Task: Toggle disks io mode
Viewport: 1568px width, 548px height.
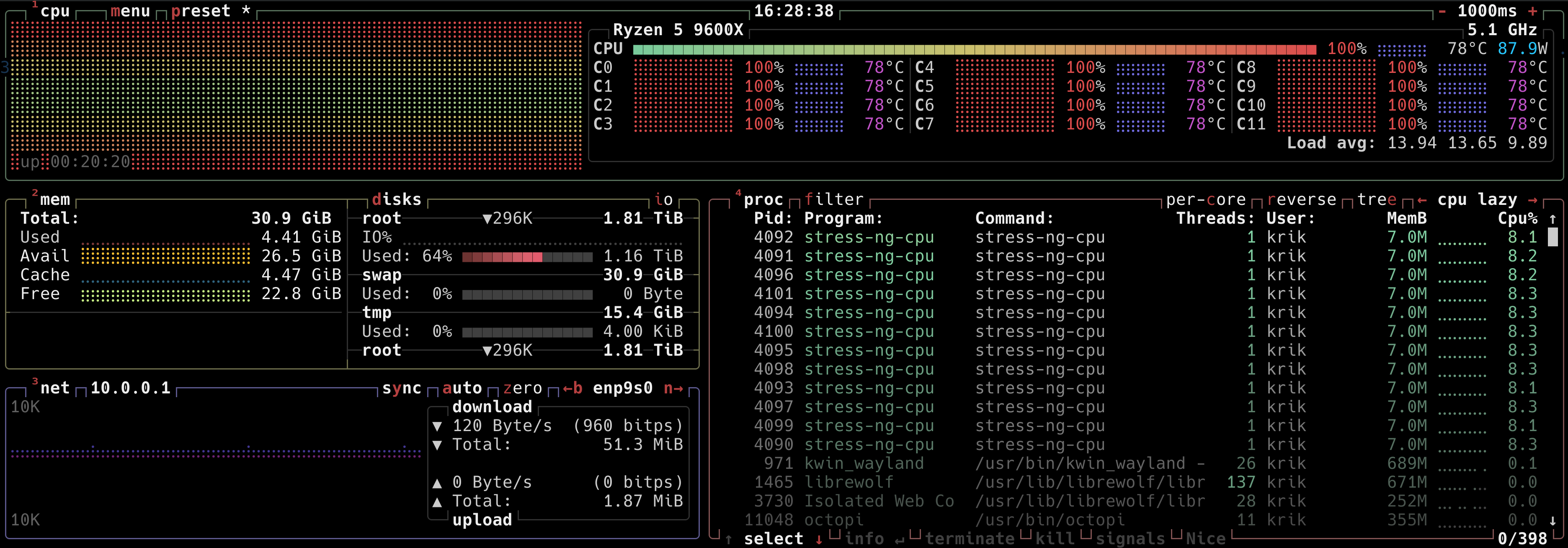Action: (663, 199)
